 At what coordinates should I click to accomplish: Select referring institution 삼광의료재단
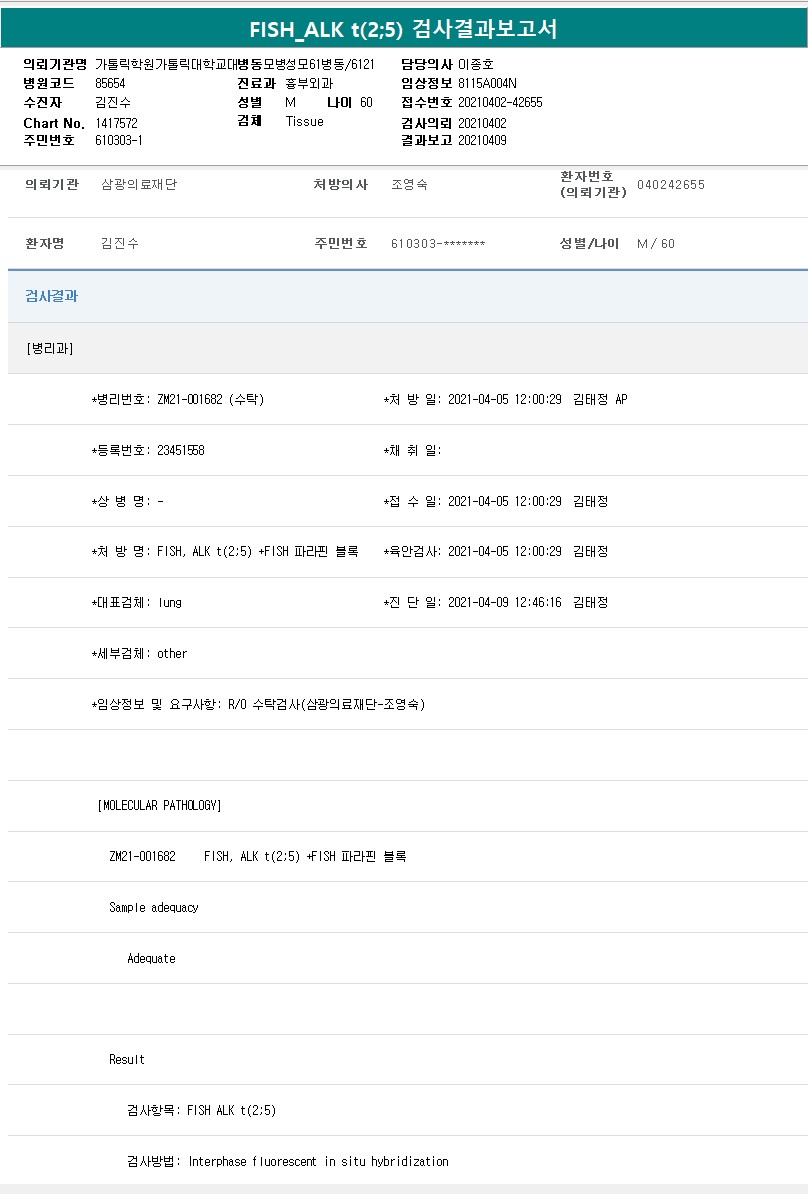[x=139, y=185]
